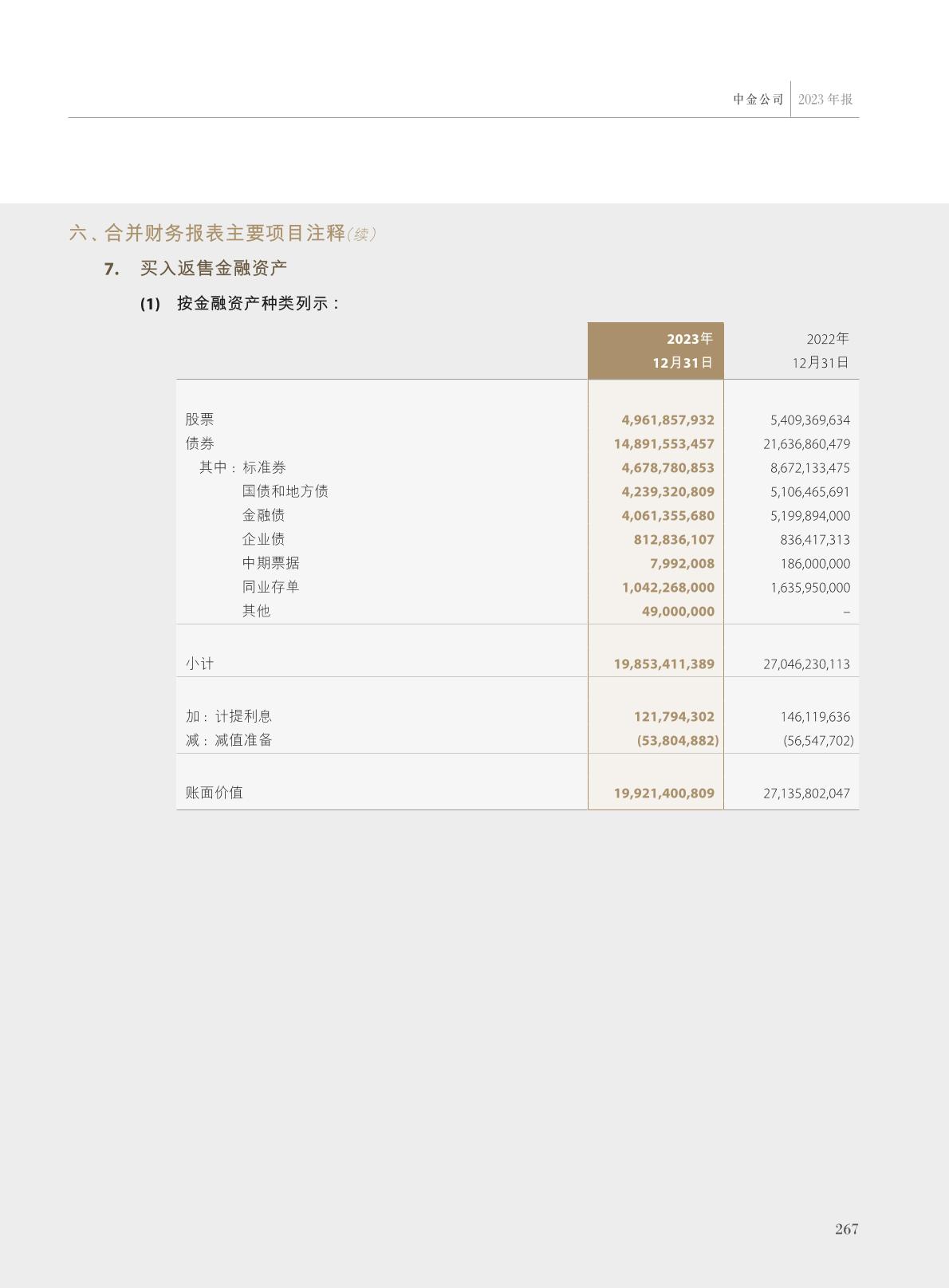Select the 标准券 row label

(264, 467)
